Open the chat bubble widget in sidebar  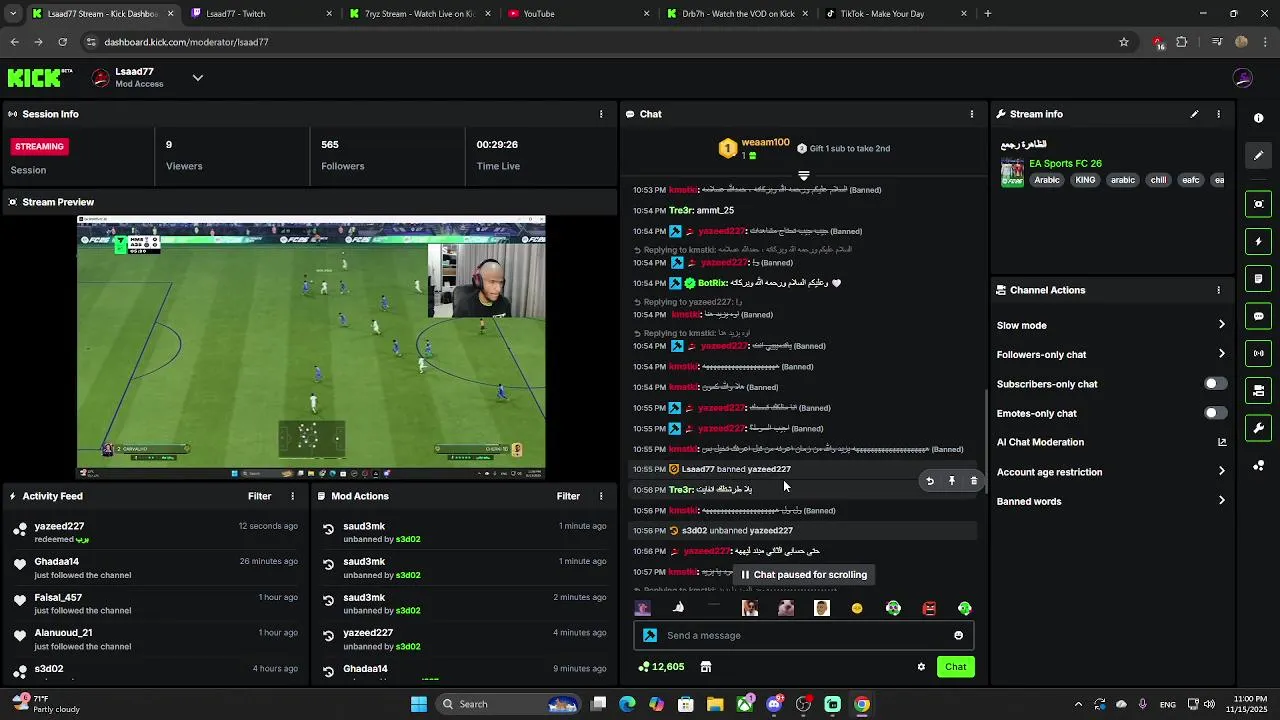click(1258, 316)
